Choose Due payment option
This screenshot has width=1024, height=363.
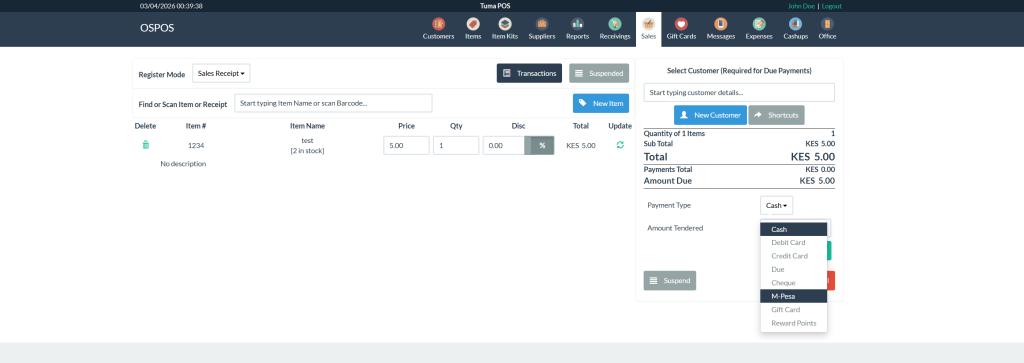(793, 270)
